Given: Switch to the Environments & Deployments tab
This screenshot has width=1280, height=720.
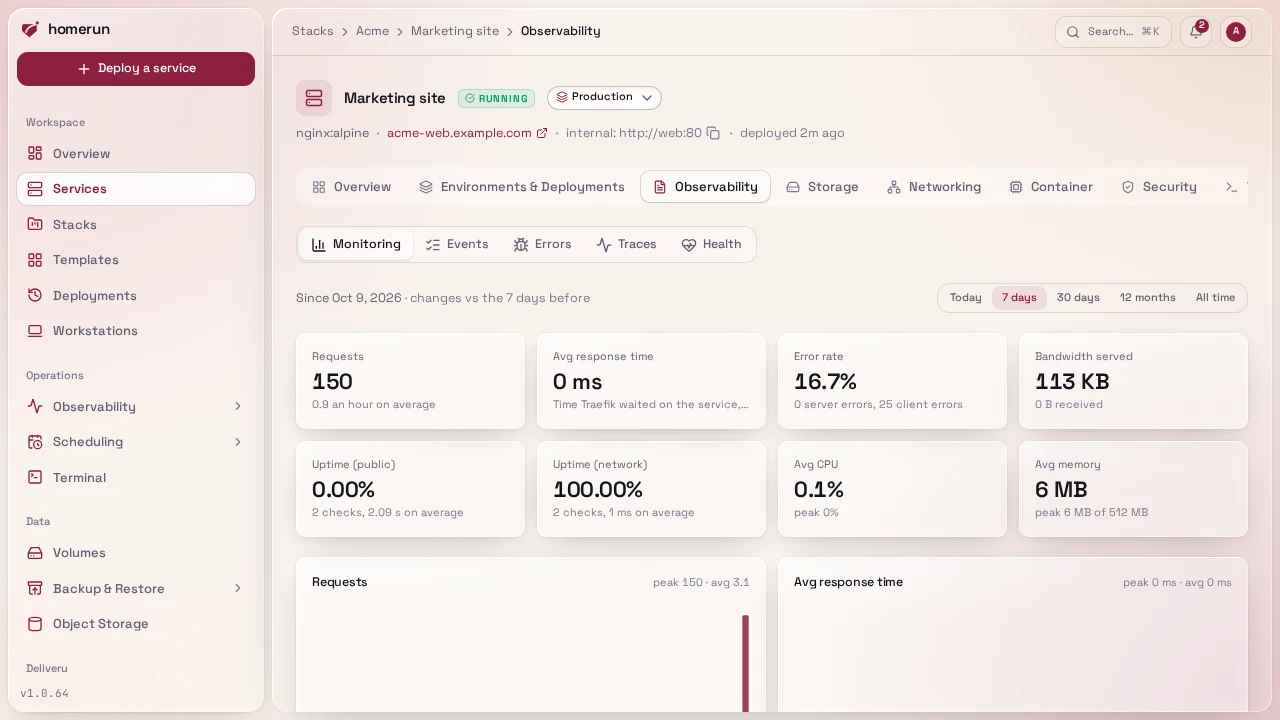Looking at the screenshot, I should point(521,187).
